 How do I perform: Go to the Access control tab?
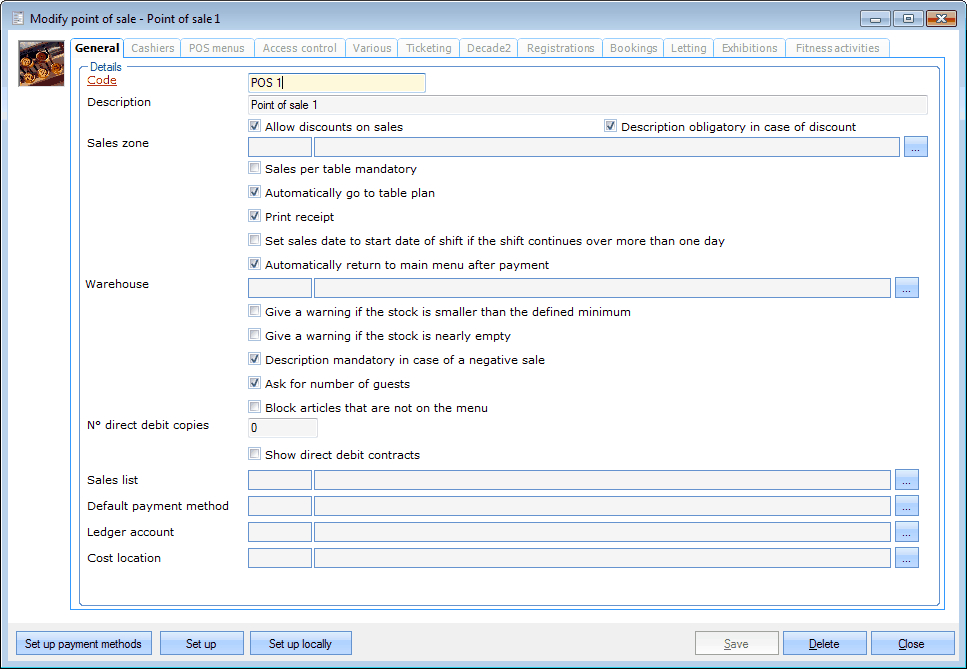[299, 48]
